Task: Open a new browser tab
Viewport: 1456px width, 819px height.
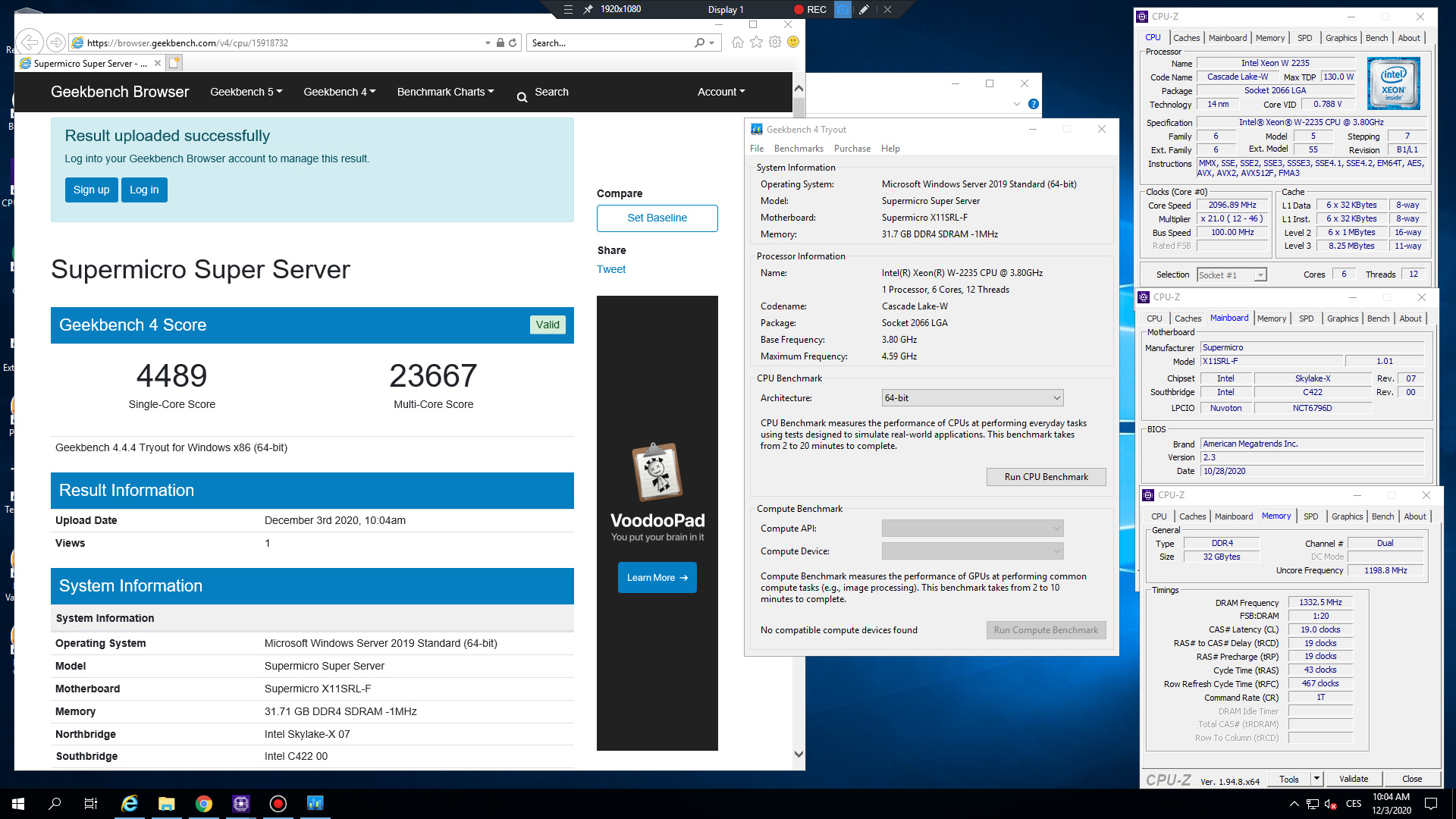Action: (x=174, y=63)
